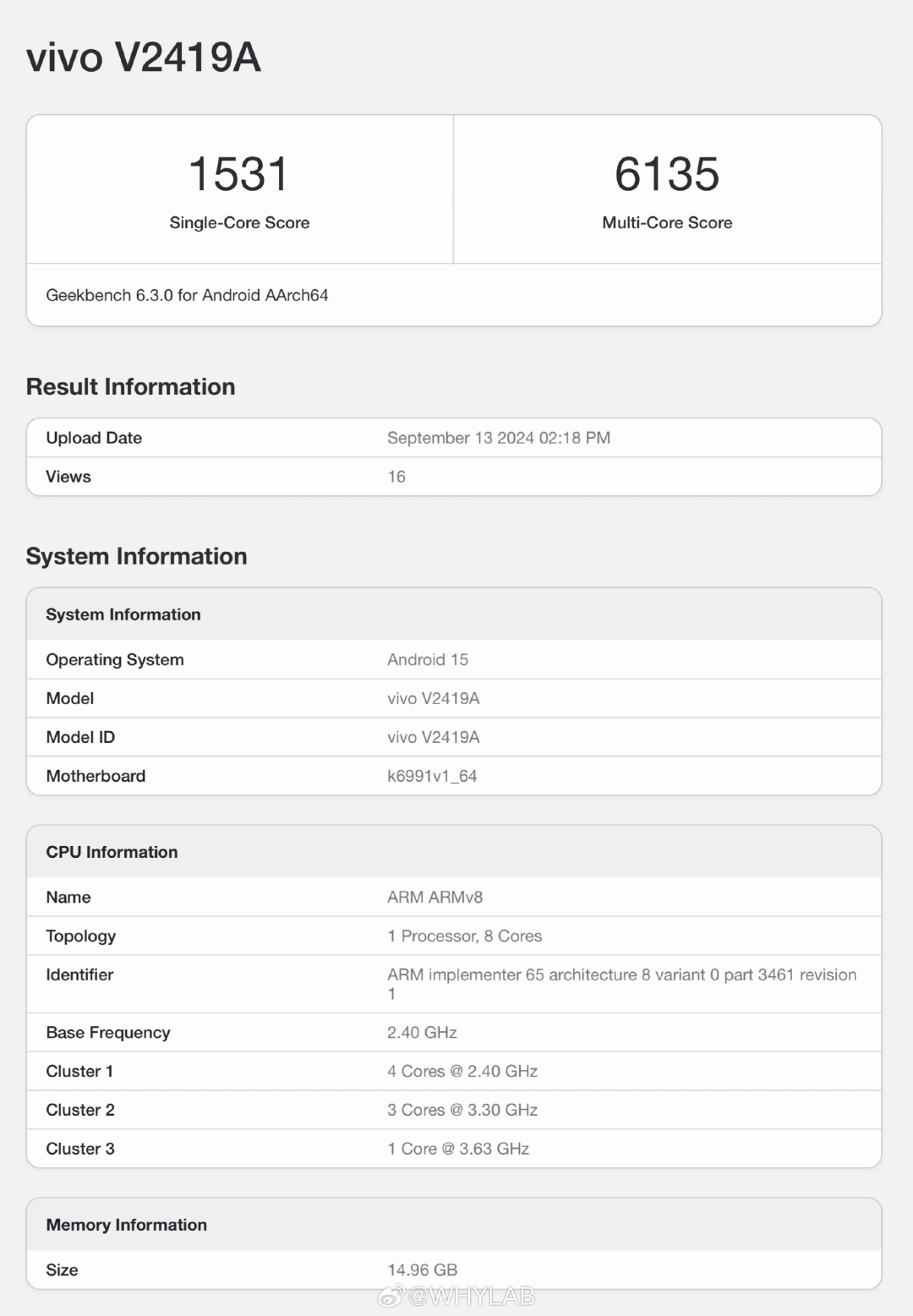Select the views count 16
Screen dimensions: 913x1316
(x=396, y=477)
